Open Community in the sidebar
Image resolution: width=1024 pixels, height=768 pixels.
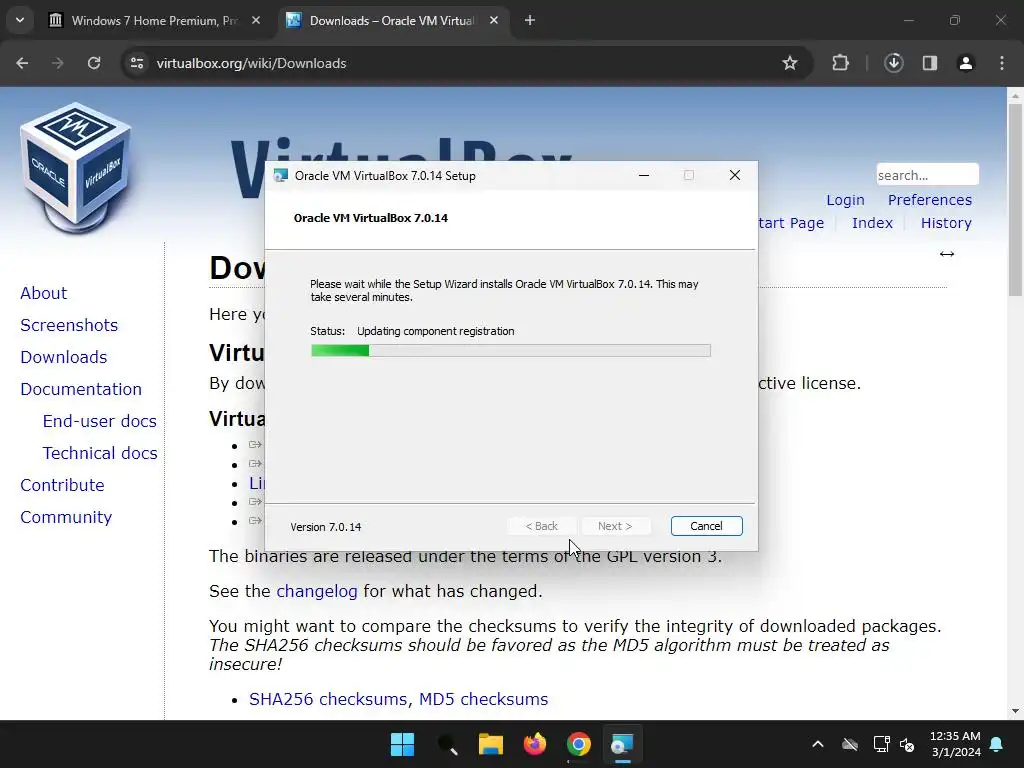(66, 517)
